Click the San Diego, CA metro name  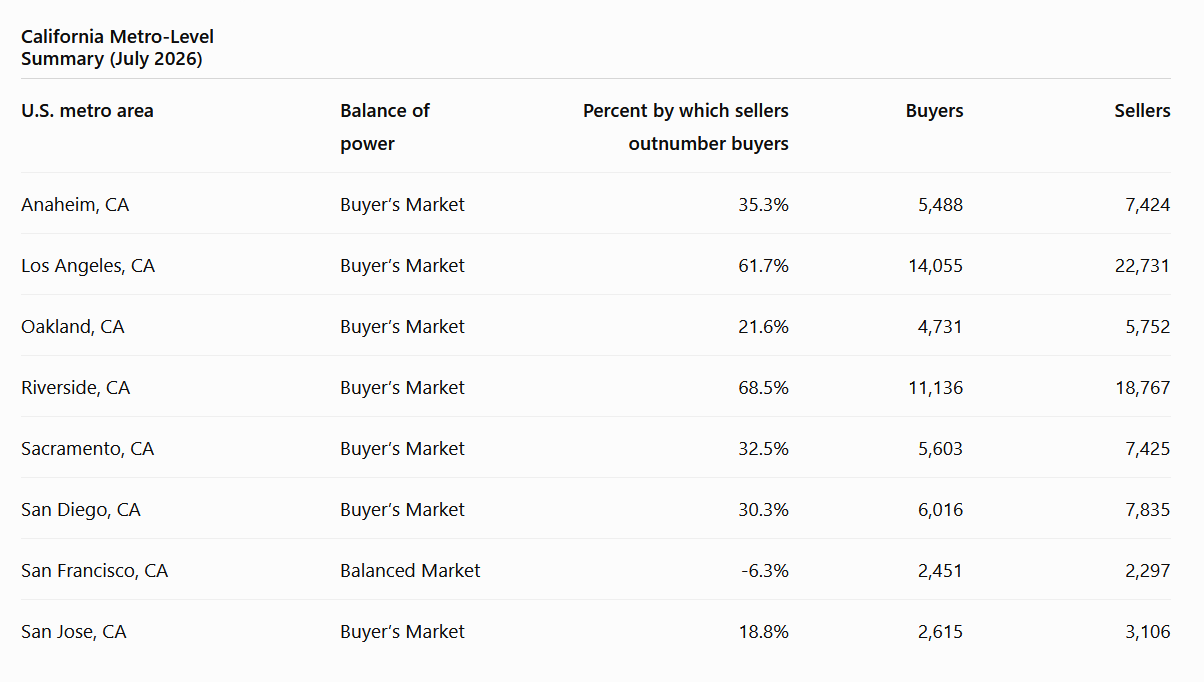(81, 510)
